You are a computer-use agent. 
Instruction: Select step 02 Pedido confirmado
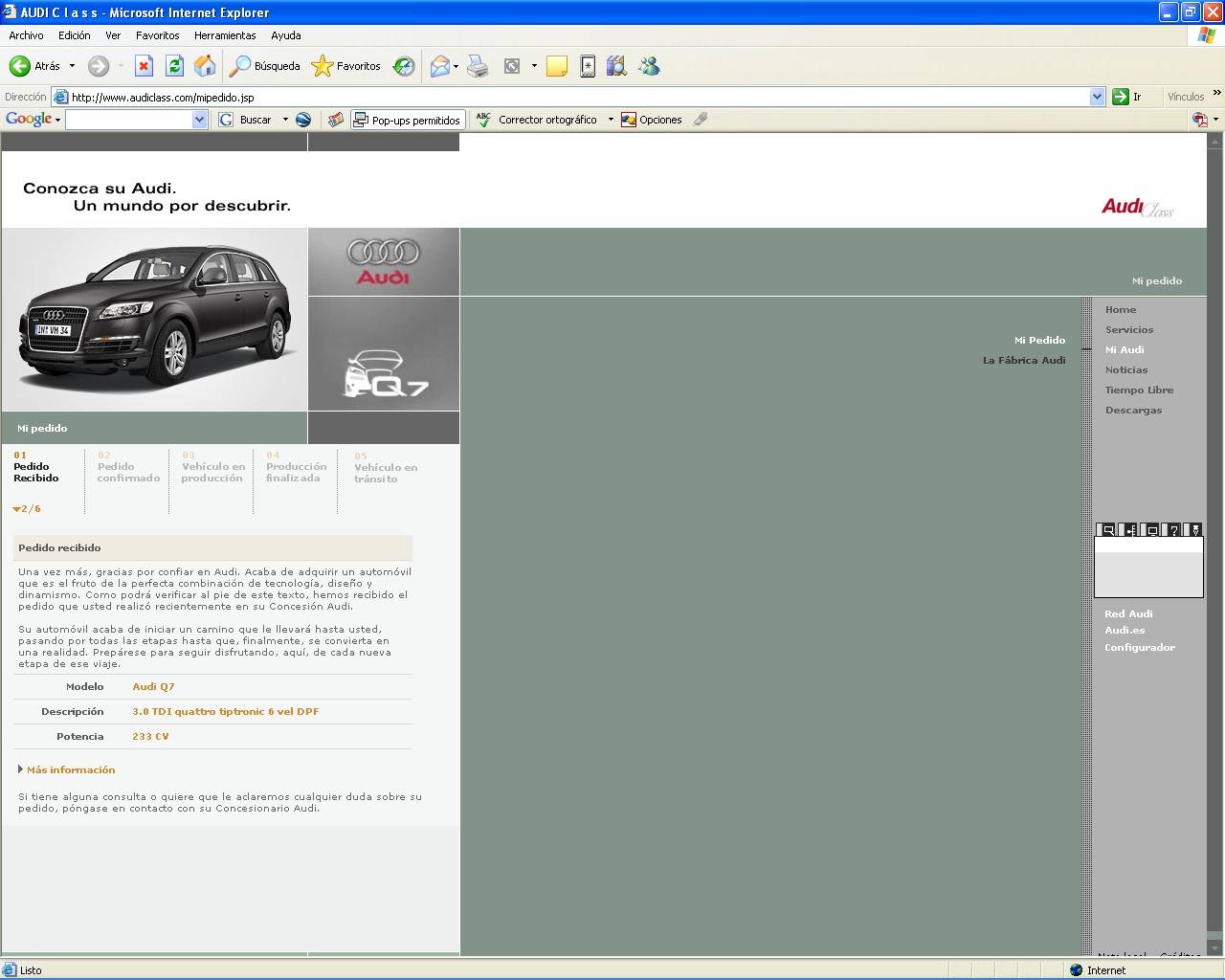pyautogui.click(x=128, y=467)
